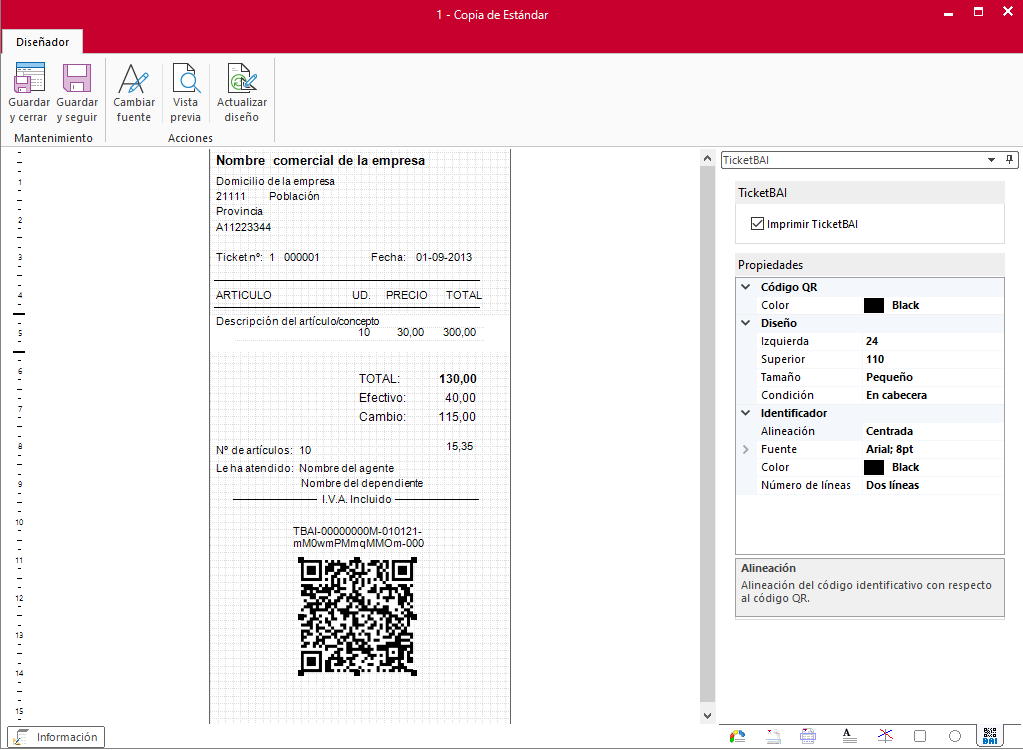Select the PRECIO column header
This screenshot has height=750, width=1023.
[406, 295]
